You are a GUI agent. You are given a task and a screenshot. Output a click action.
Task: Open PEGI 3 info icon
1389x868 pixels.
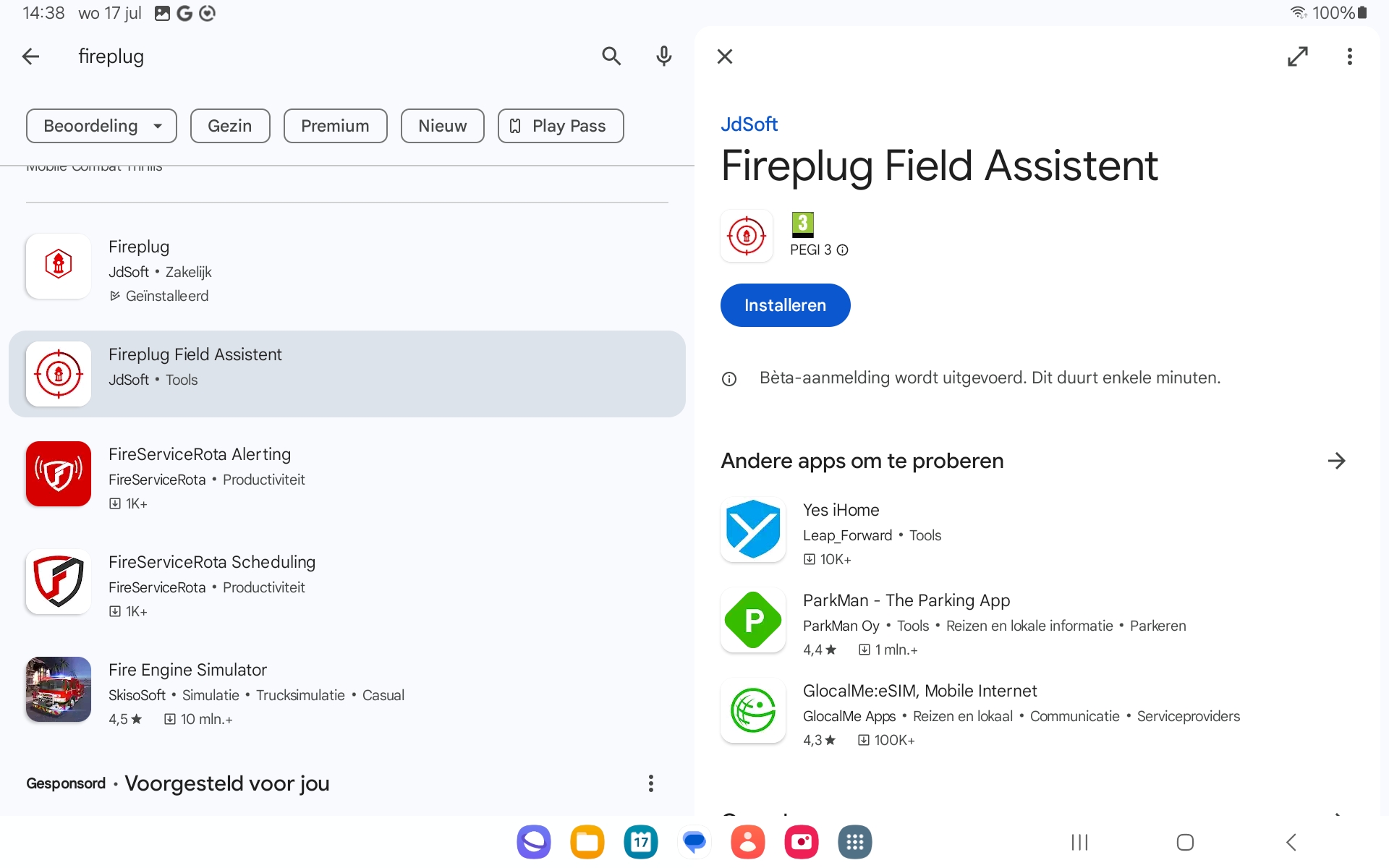tap(842, 250)
